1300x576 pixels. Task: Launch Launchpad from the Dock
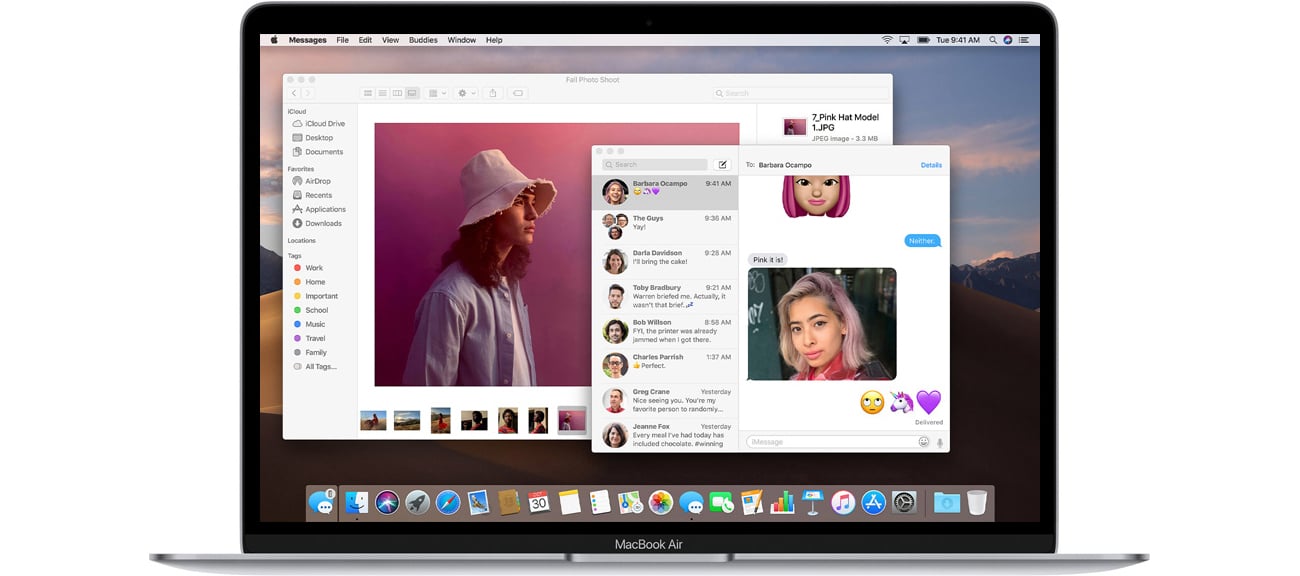pos(418,502)
